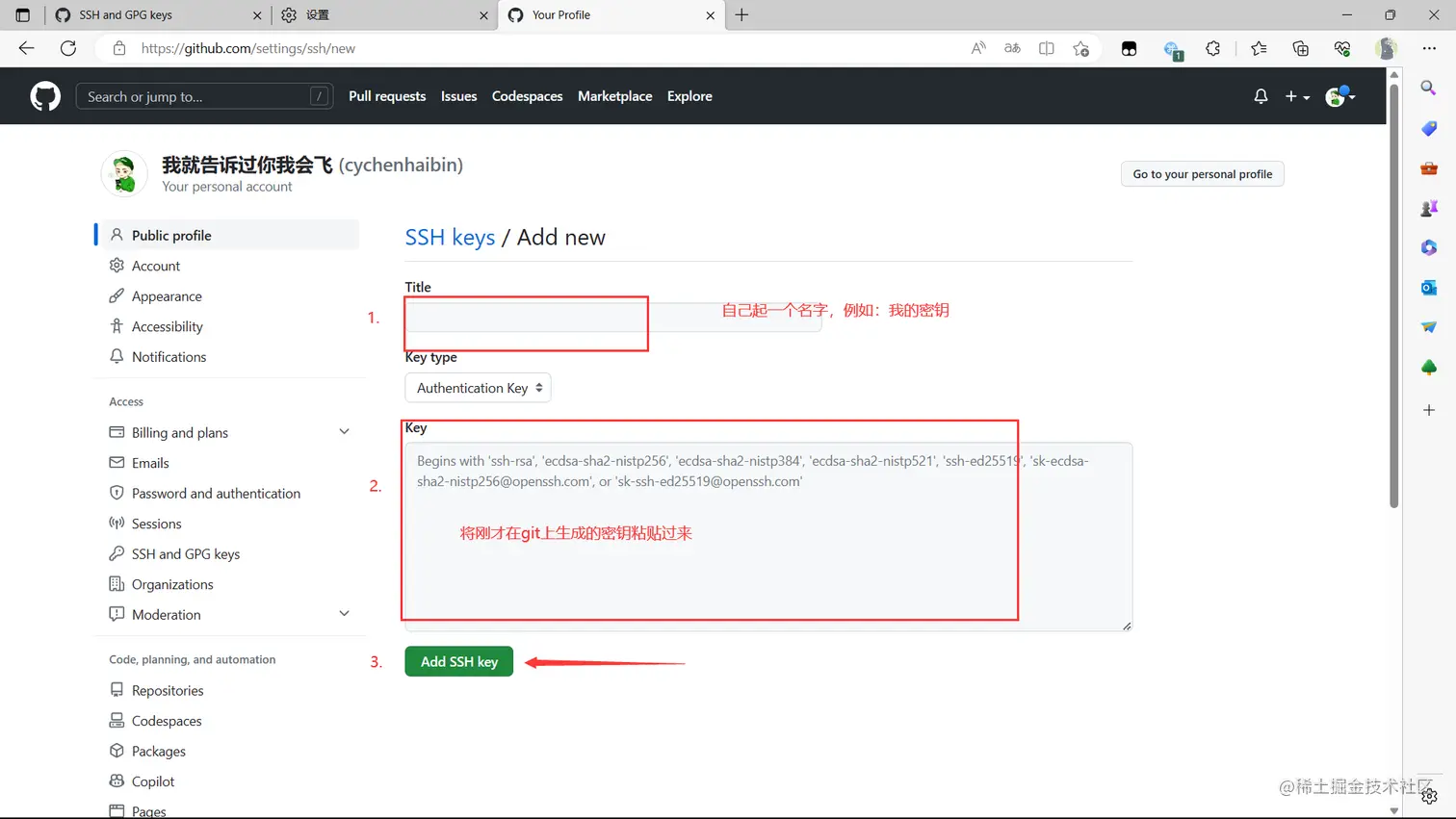Image resolution: width=1456 pixels, height=819 pixels.
Task: Open the browser extensions puzzle icon
Action: pyautogui.click(x=1213, y=48)
